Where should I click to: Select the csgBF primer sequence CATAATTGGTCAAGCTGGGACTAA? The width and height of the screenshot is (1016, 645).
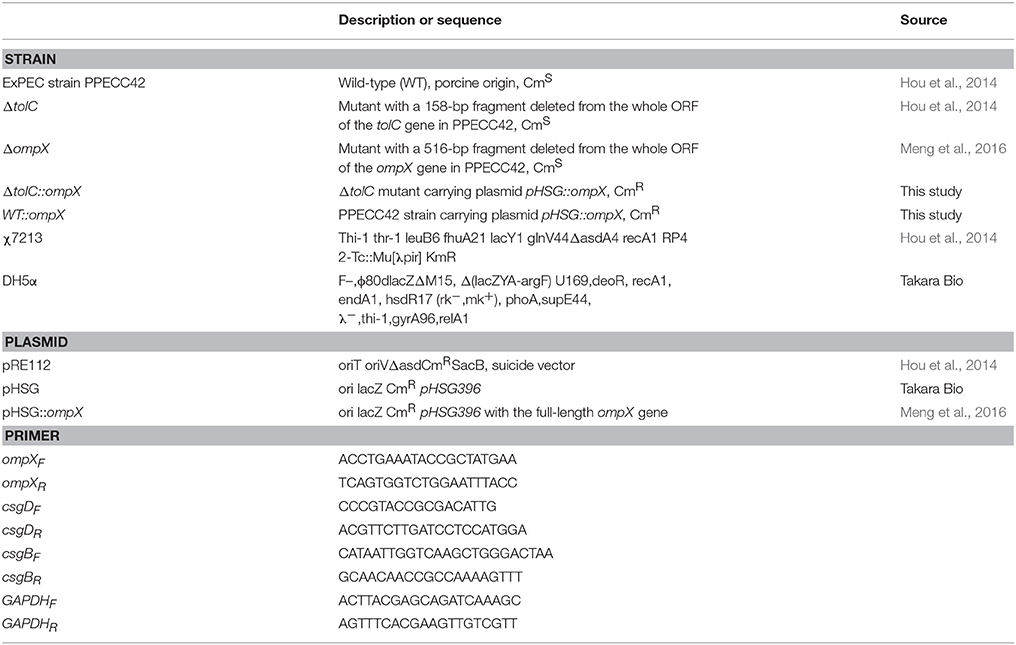(445, 554)
